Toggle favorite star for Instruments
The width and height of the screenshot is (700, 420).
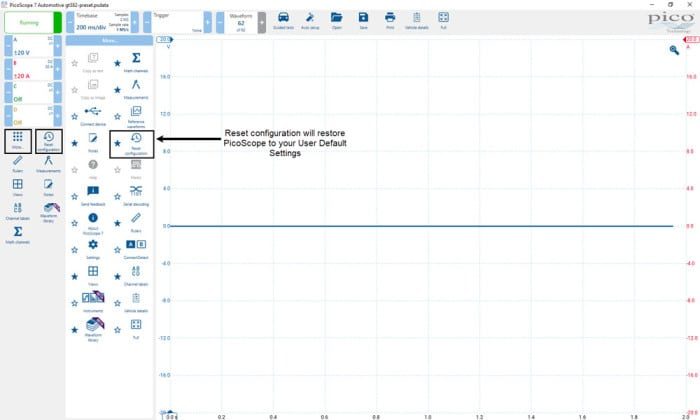[75, 304]
